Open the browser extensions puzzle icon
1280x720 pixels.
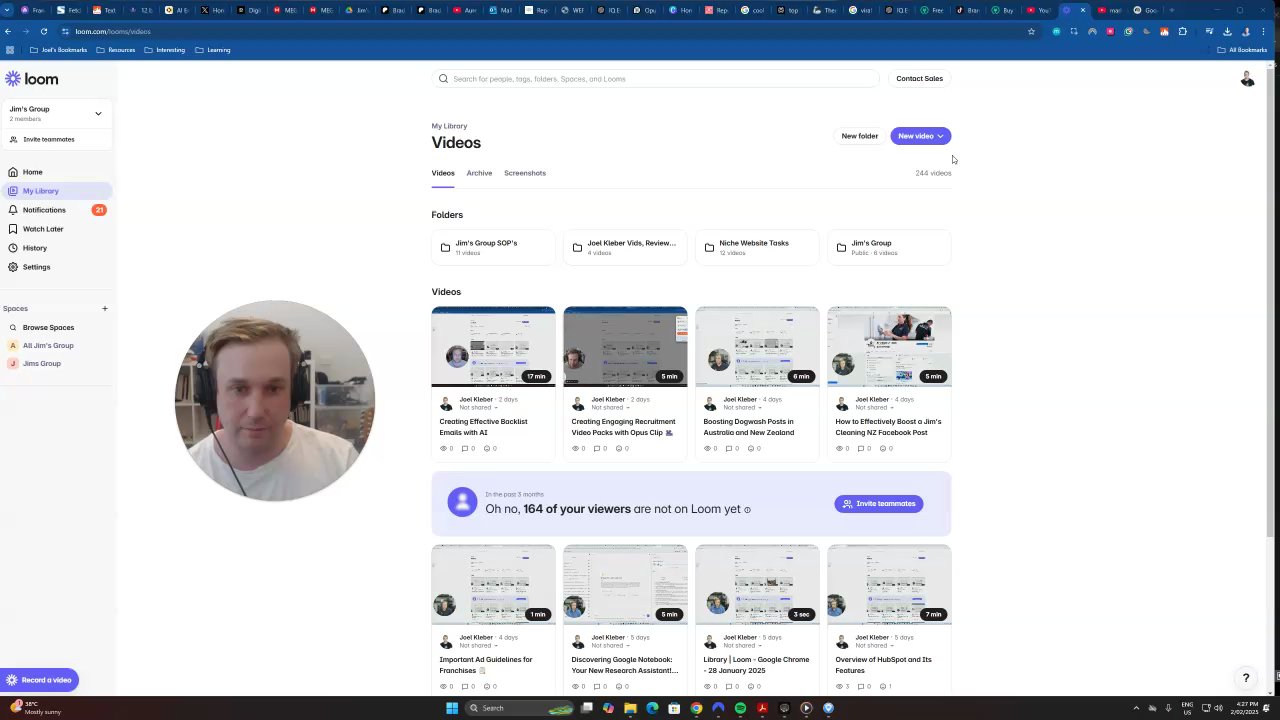(x=1182, y=31)
